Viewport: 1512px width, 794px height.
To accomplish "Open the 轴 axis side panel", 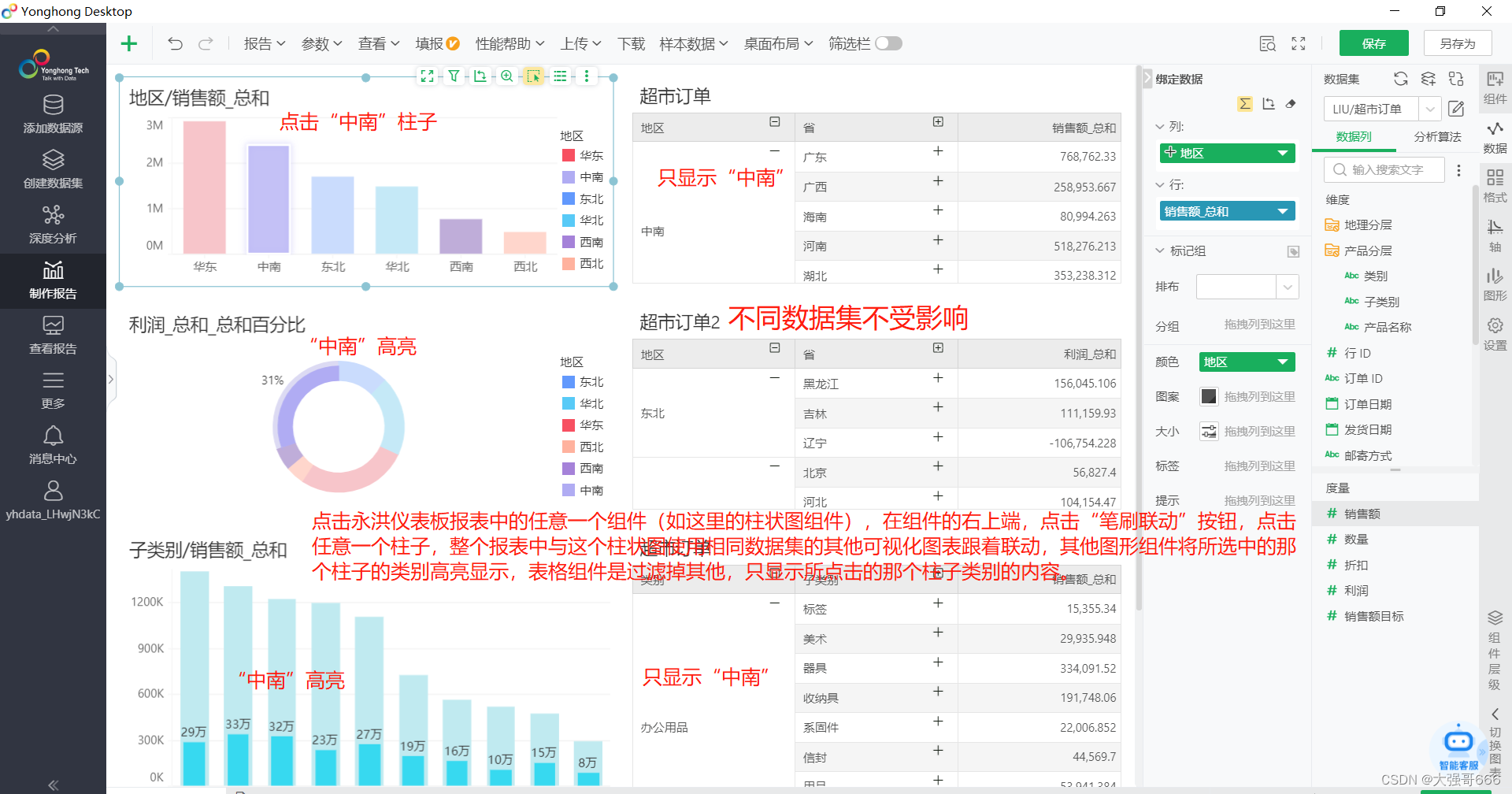I will pyautogui.click(x=1495, y=236).
